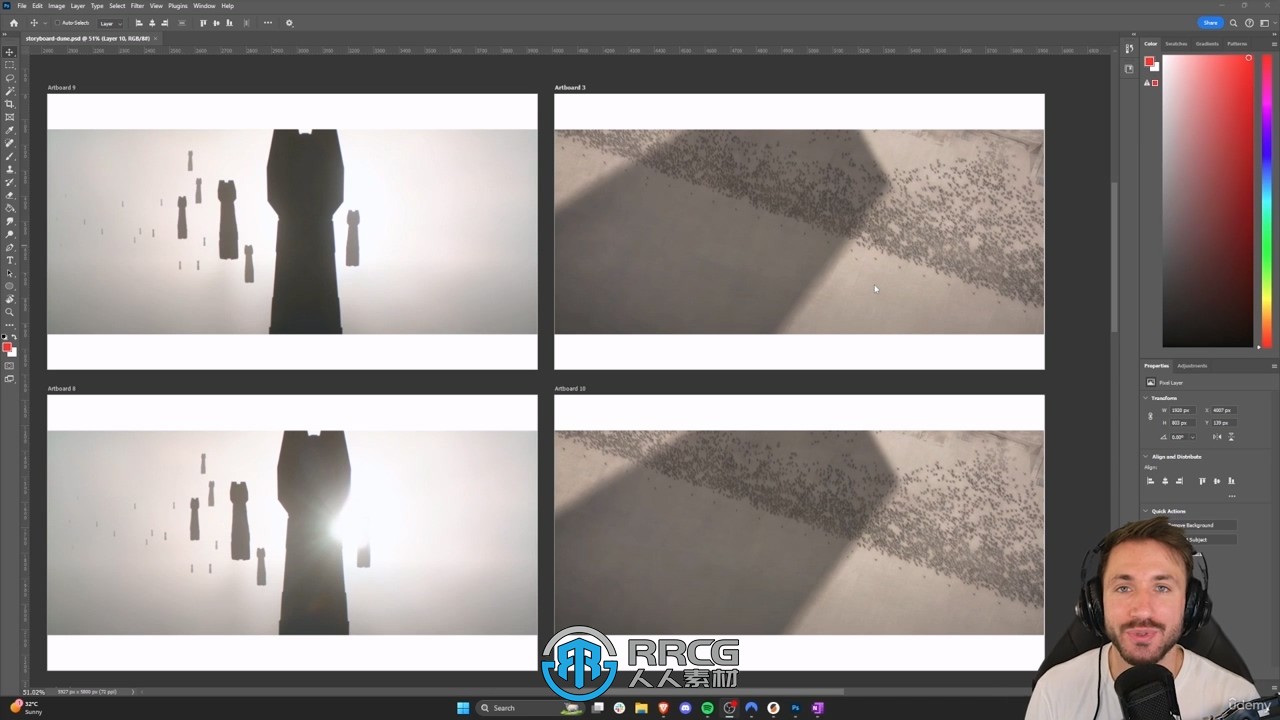Collapse the Quick Actions section
1280x720 pixels.
(x=1146, y=511)
